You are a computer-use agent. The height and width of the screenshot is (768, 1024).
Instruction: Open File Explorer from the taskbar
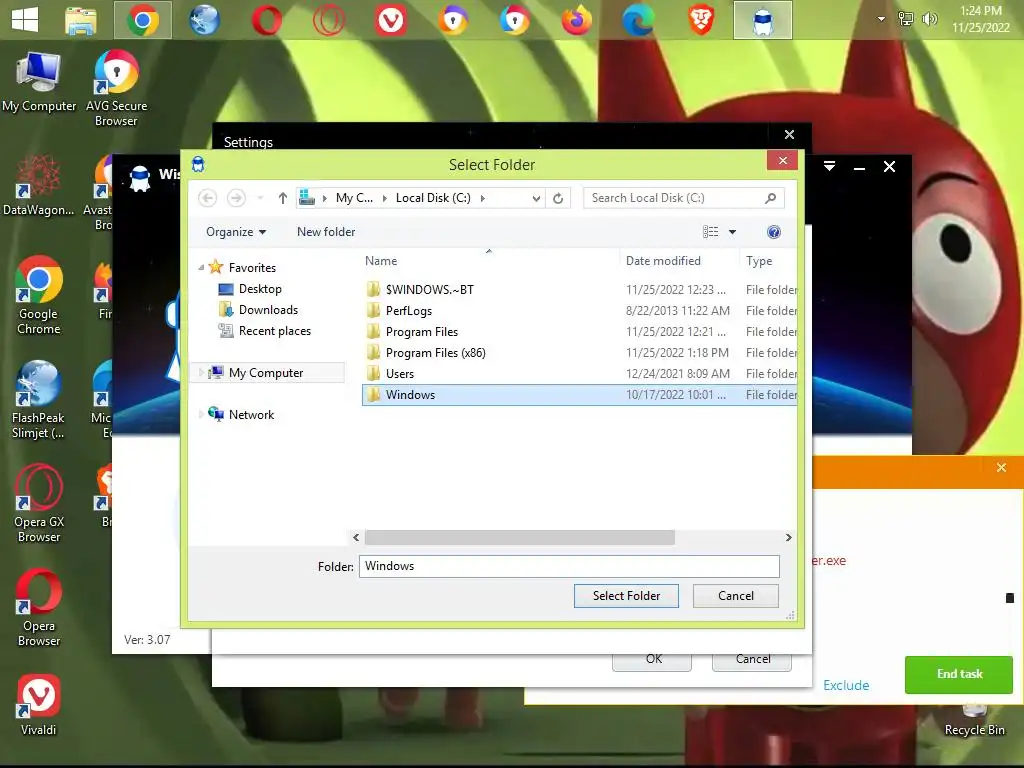coord(81,20)
